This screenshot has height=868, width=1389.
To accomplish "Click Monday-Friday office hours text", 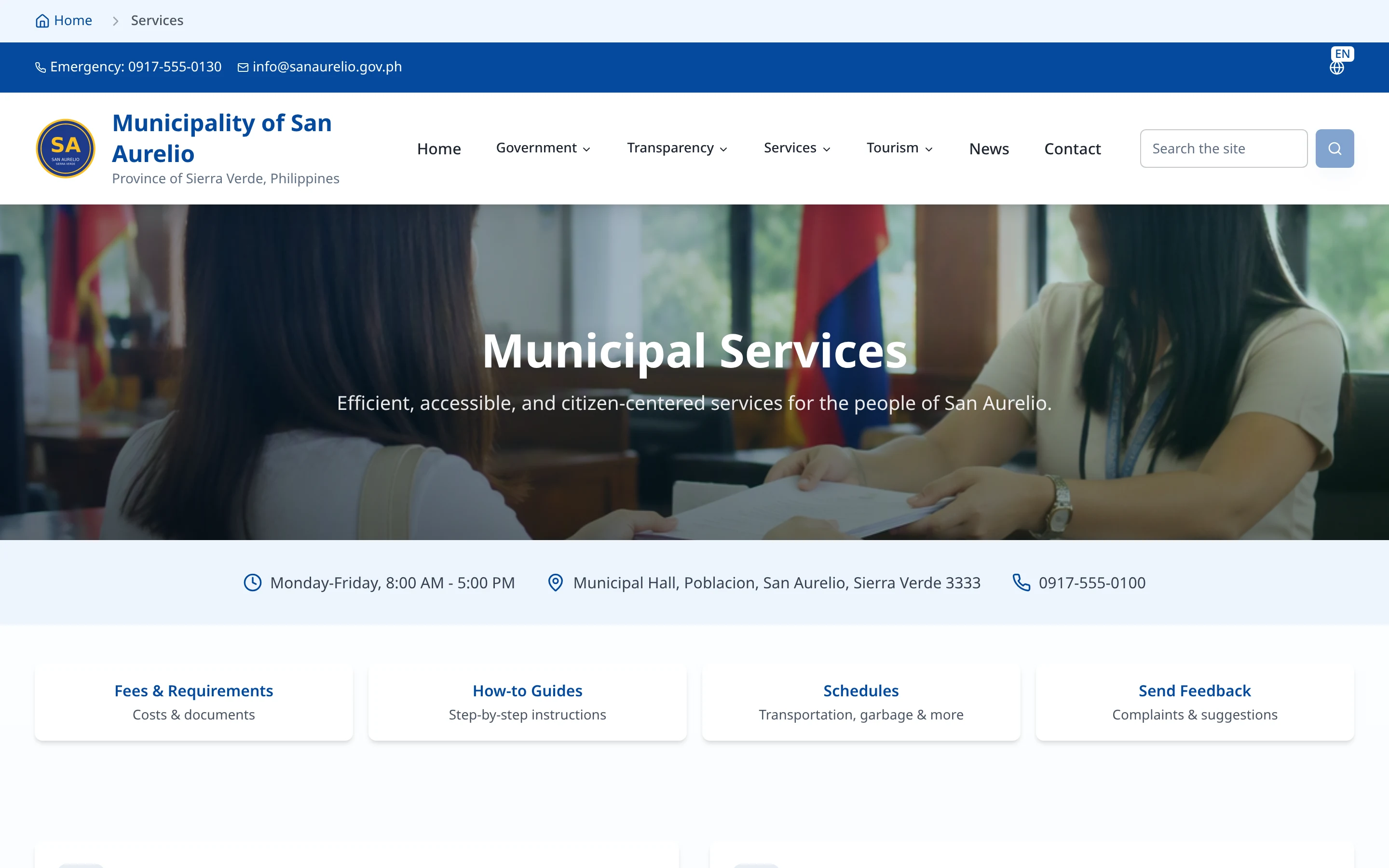I will (x=393, y=583).
